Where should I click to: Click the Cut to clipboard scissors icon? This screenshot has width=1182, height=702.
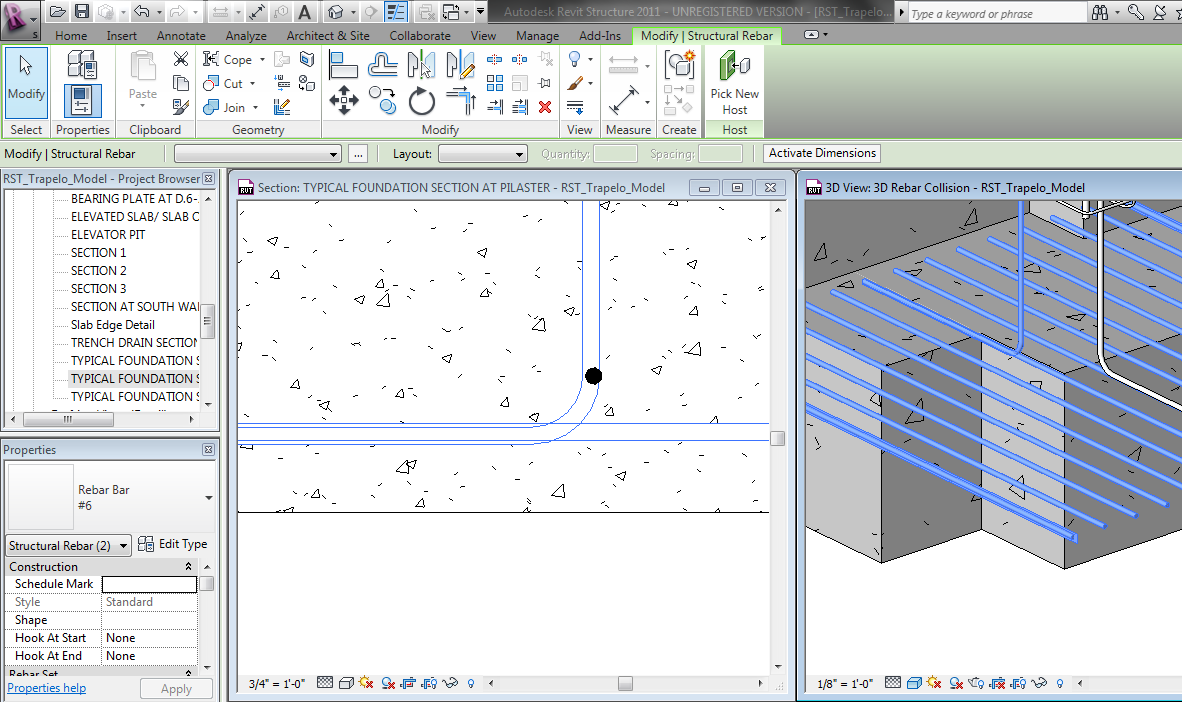[x=180, y=59]
